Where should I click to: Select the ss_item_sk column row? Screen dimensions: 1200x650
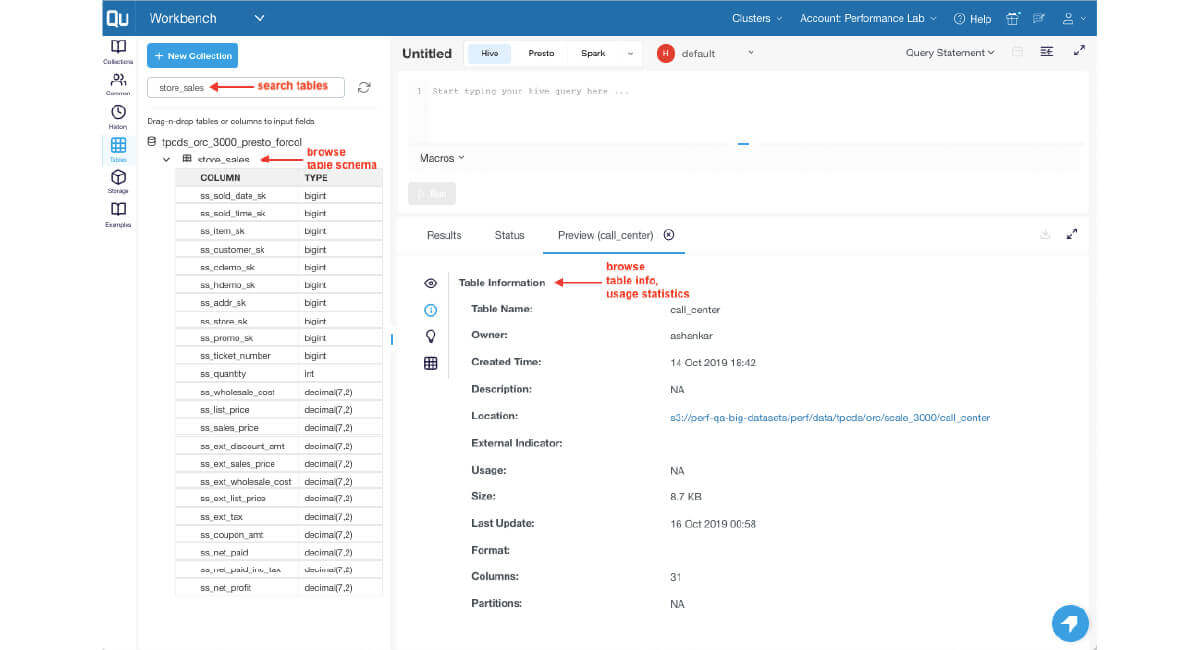[278, 231]
